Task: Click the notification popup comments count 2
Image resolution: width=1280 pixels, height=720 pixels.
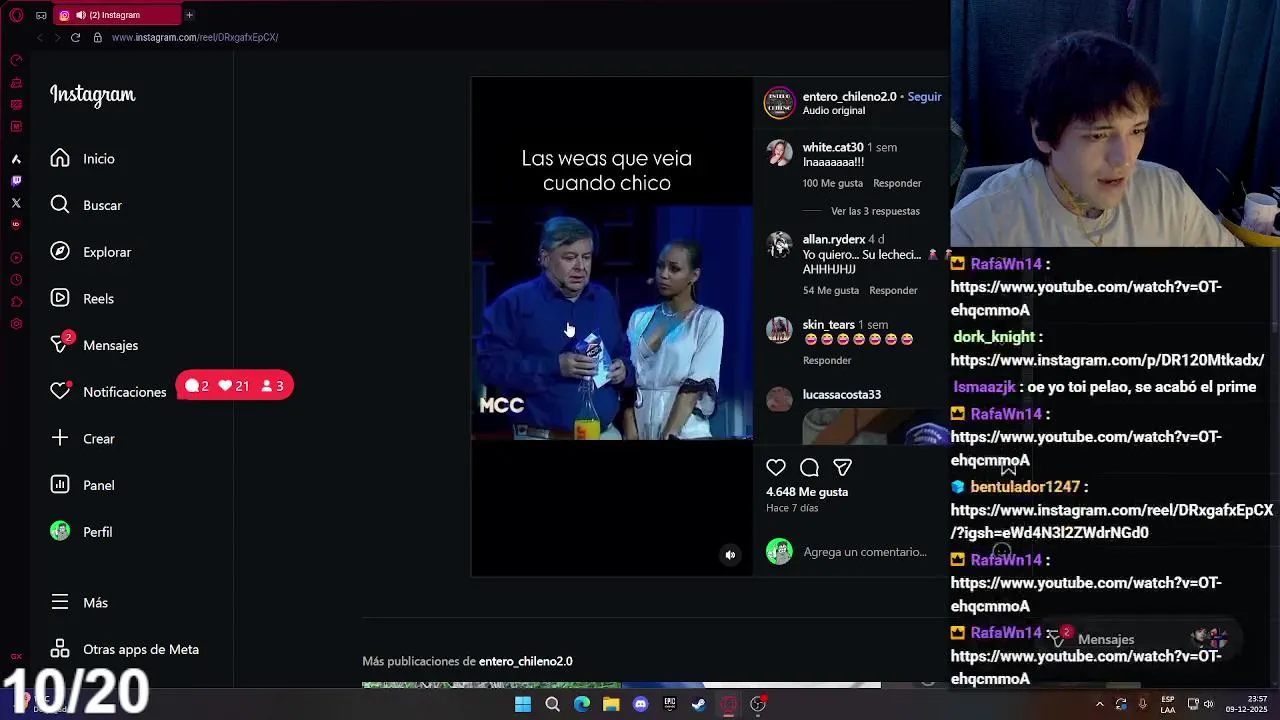Action: (x=198, y=386)
